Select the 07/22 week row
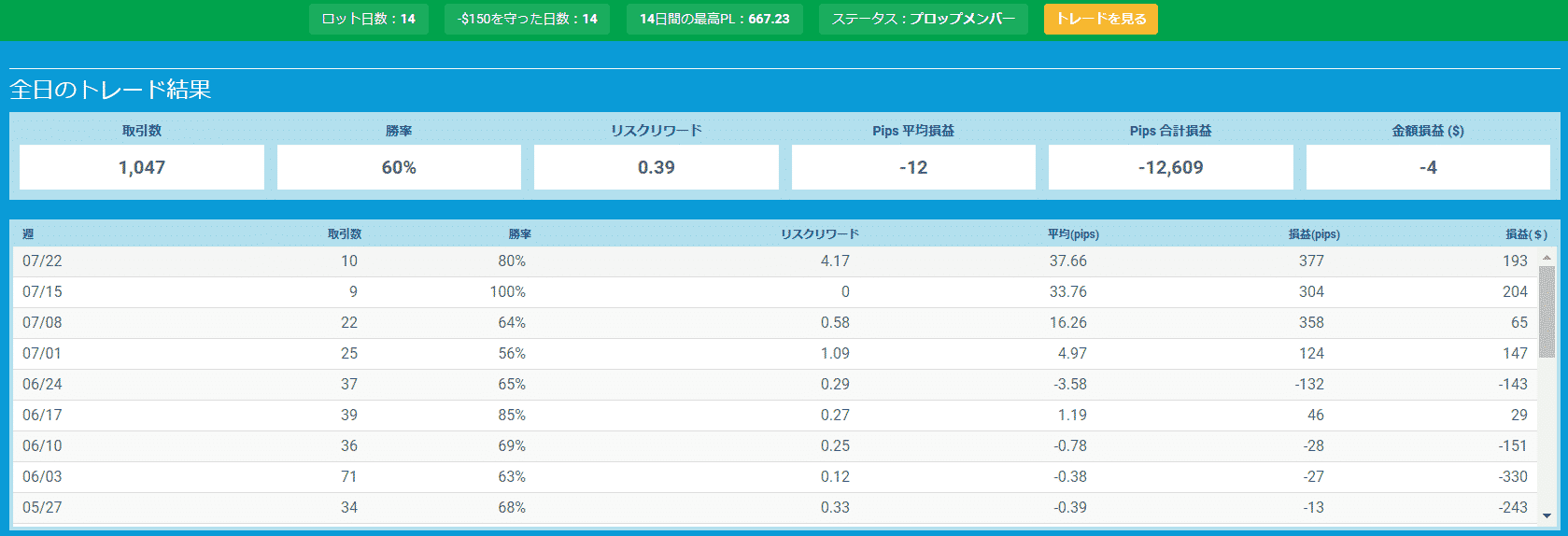Screen dimensions: 1568x536 pos(774,261)
